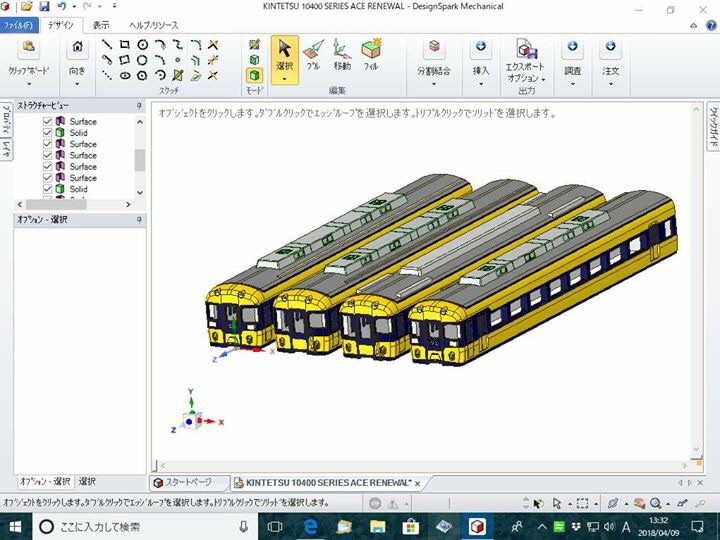Screen dimensions: 720x540
Task: Open the File (ファイル) menu
Action: coord(18,25)
